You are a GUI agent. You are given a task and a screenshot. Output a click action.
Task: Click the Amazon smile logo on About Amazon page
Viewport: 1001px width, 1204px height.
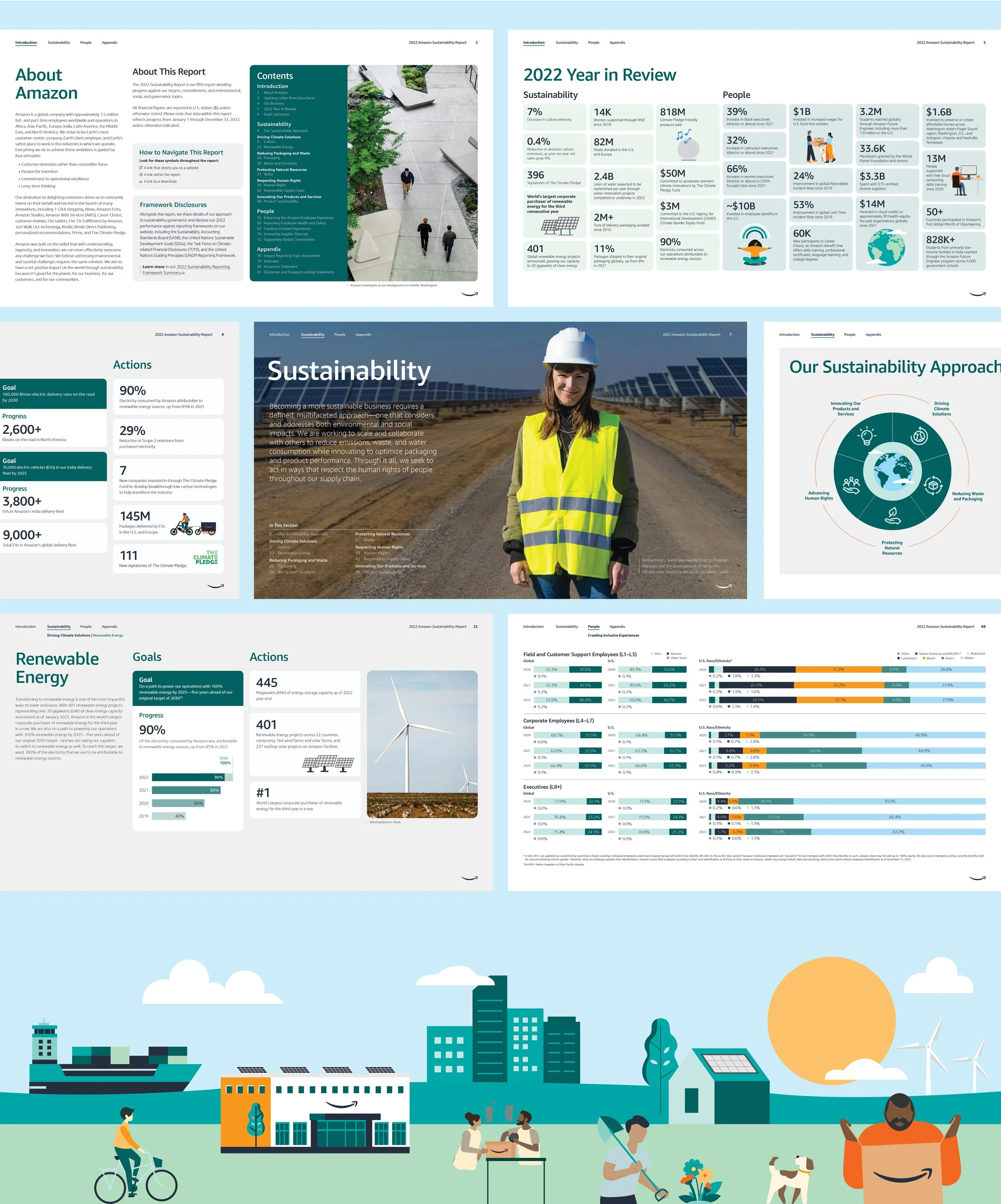click(x=469, y=294)
